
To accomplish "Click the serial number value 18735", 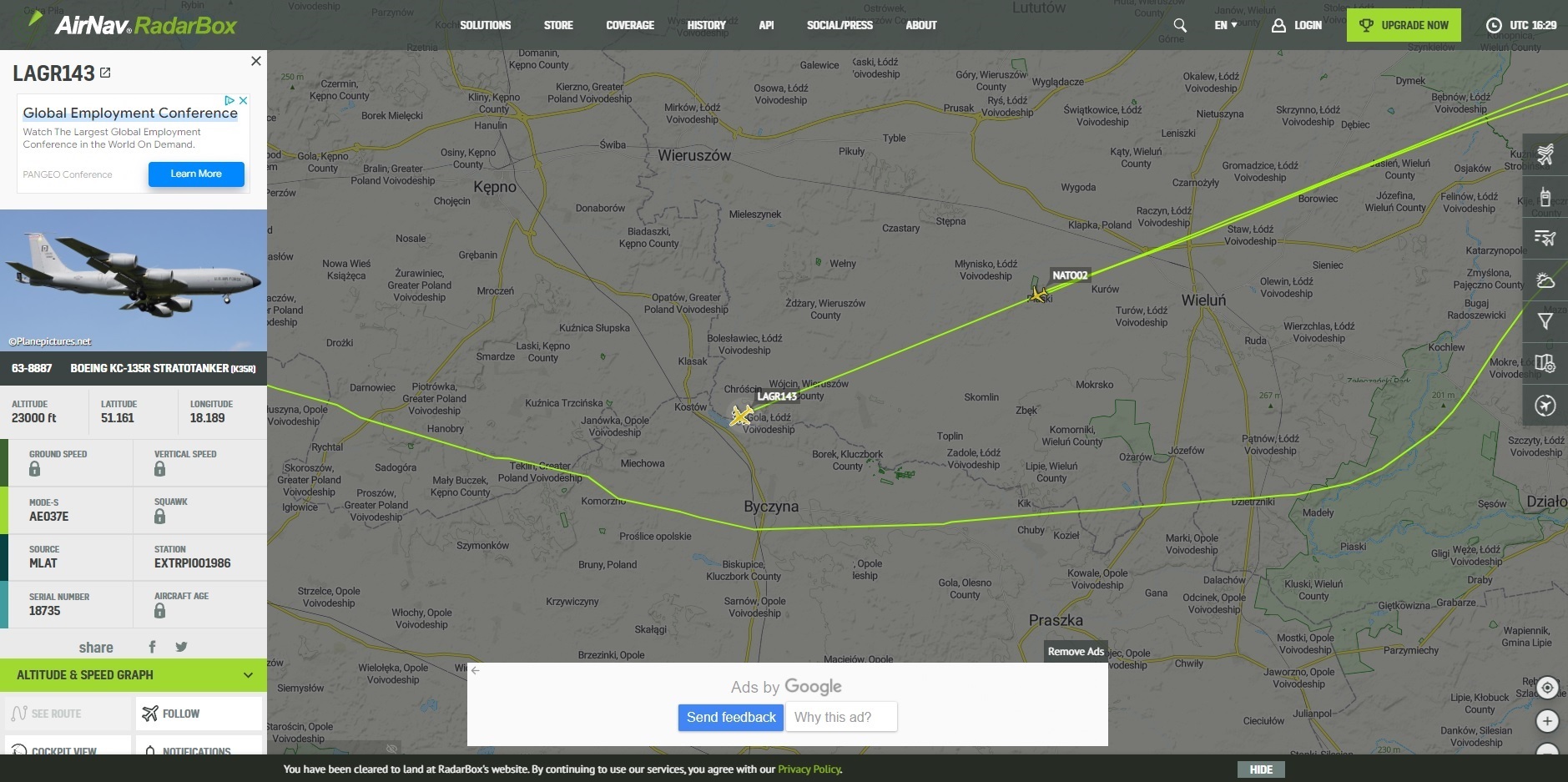I will pos(45,611).
